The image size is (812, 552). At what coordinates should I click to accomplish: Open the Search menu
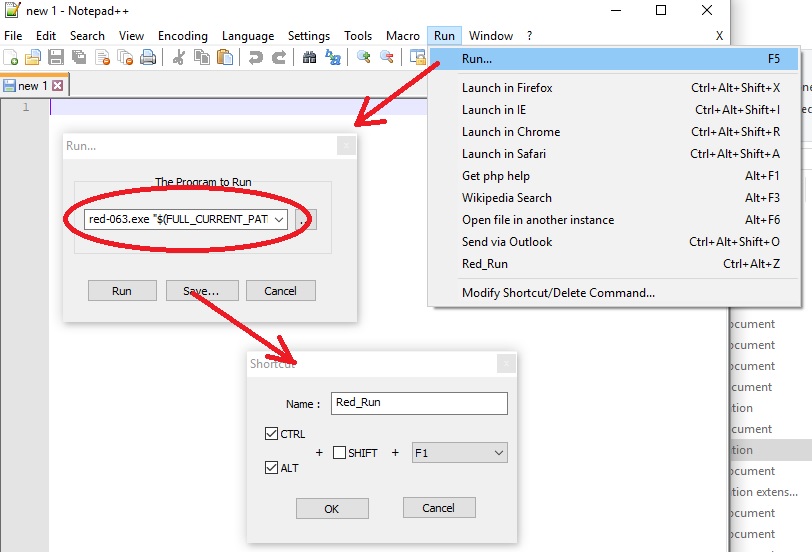point(87,36)
